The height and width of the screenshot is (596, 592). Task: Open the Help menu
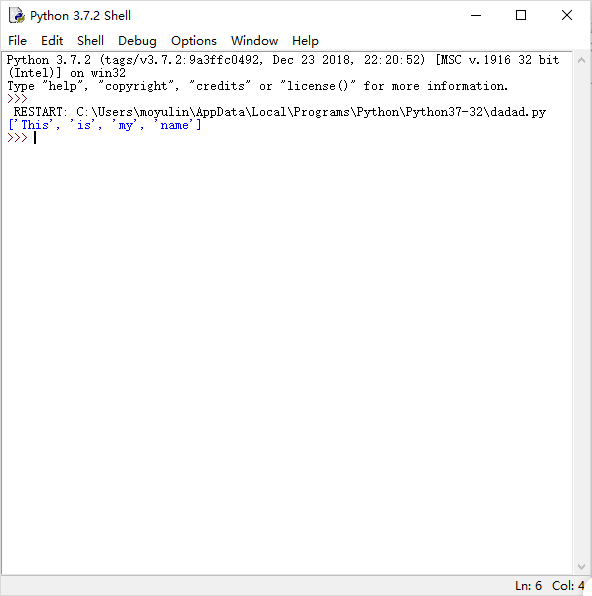pyautogui.click(x=305, y=41)
